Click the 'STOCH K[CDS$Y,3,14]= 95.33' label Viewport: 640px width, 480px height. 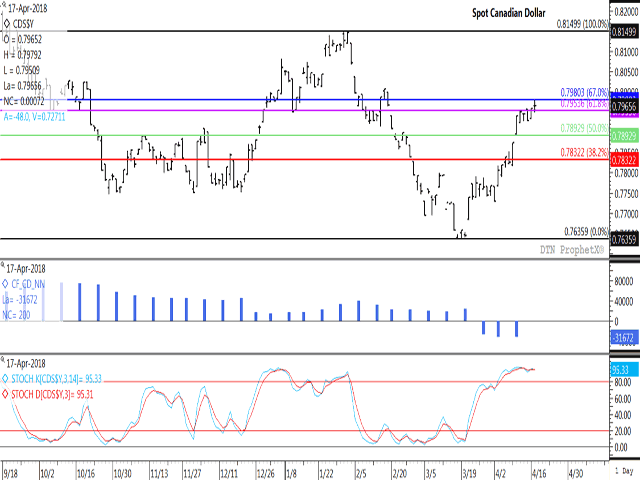tap(56, 379)
